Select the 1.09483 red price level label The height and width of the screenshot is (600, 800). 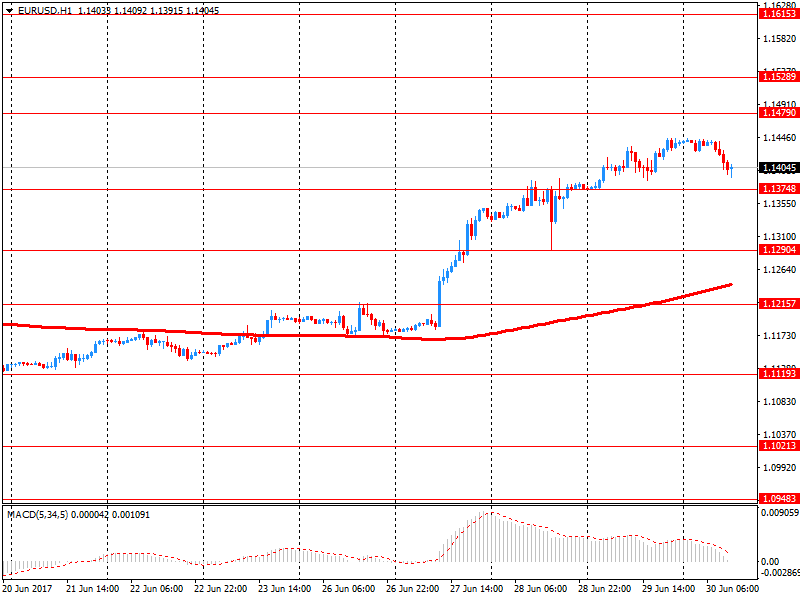point(779,499)
